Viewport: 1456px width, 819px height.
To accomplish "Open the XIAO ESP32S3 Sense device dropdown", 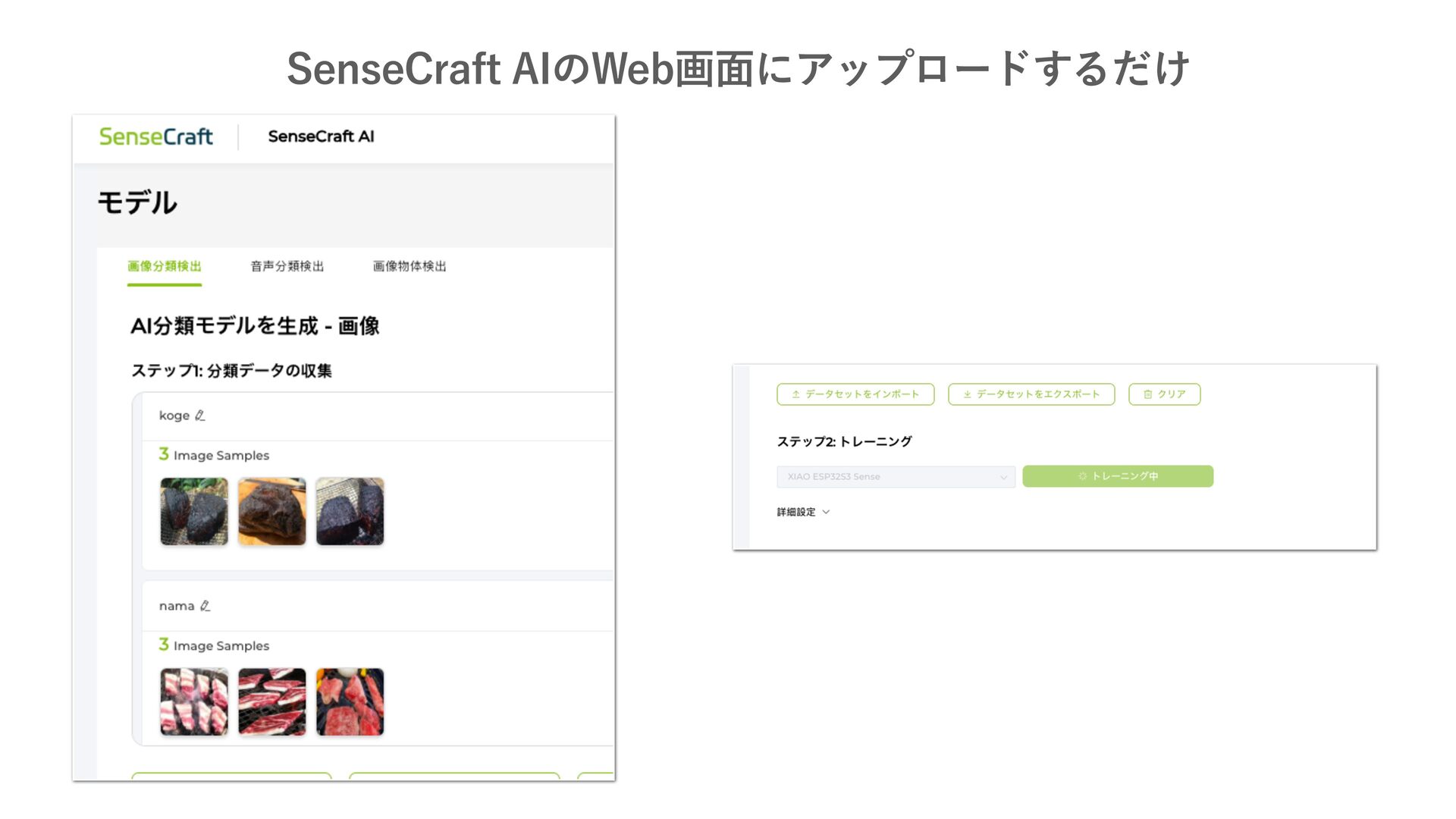I will click(896, 476).
